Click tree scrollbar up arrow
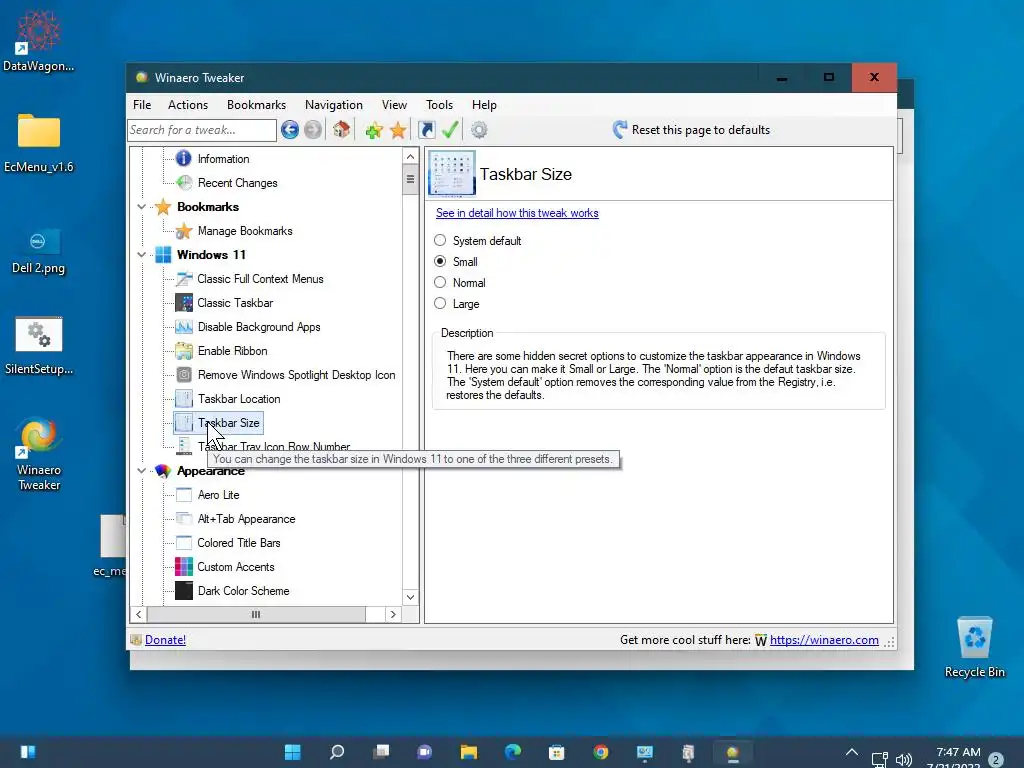1024x768 pixels. coord(410,156)
